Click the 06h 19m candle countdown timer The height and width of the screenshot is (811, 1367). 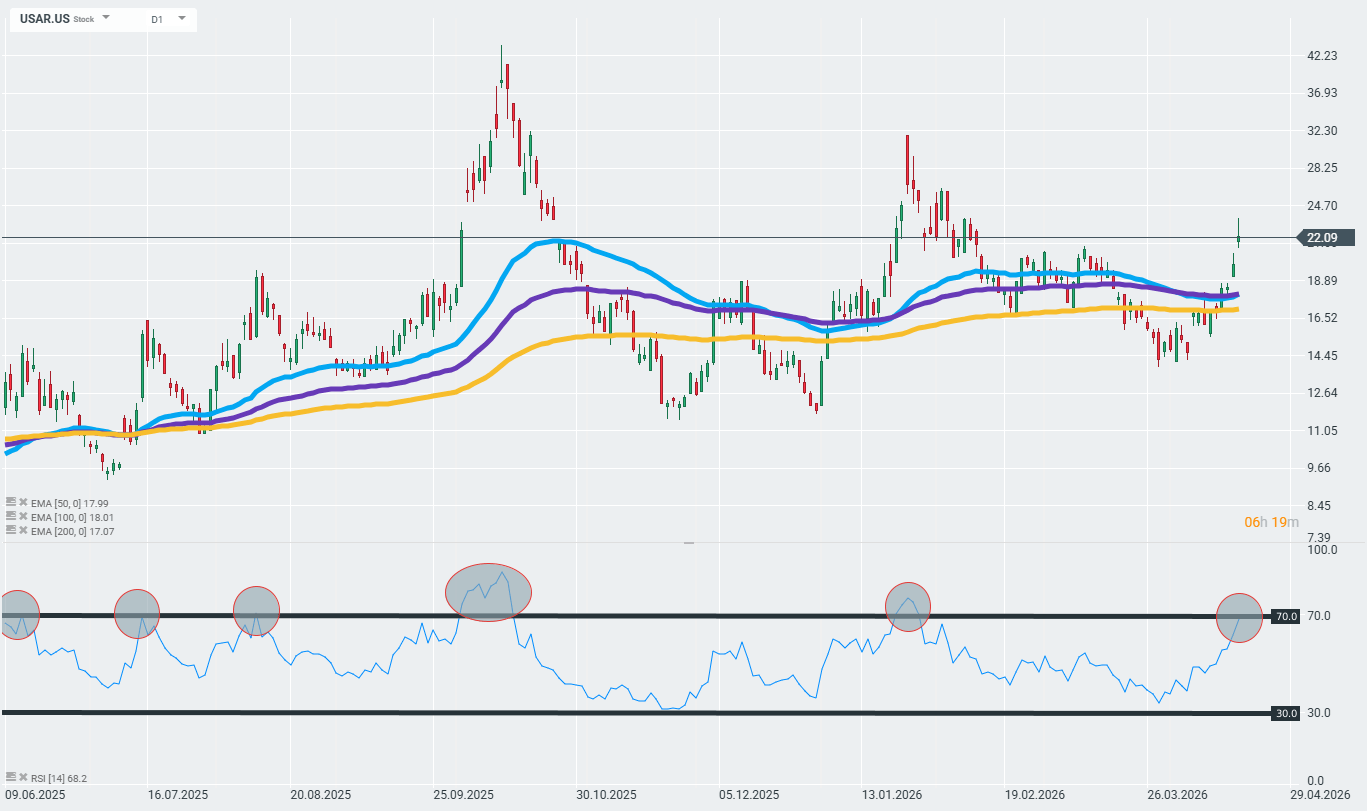pos(1271,522)
